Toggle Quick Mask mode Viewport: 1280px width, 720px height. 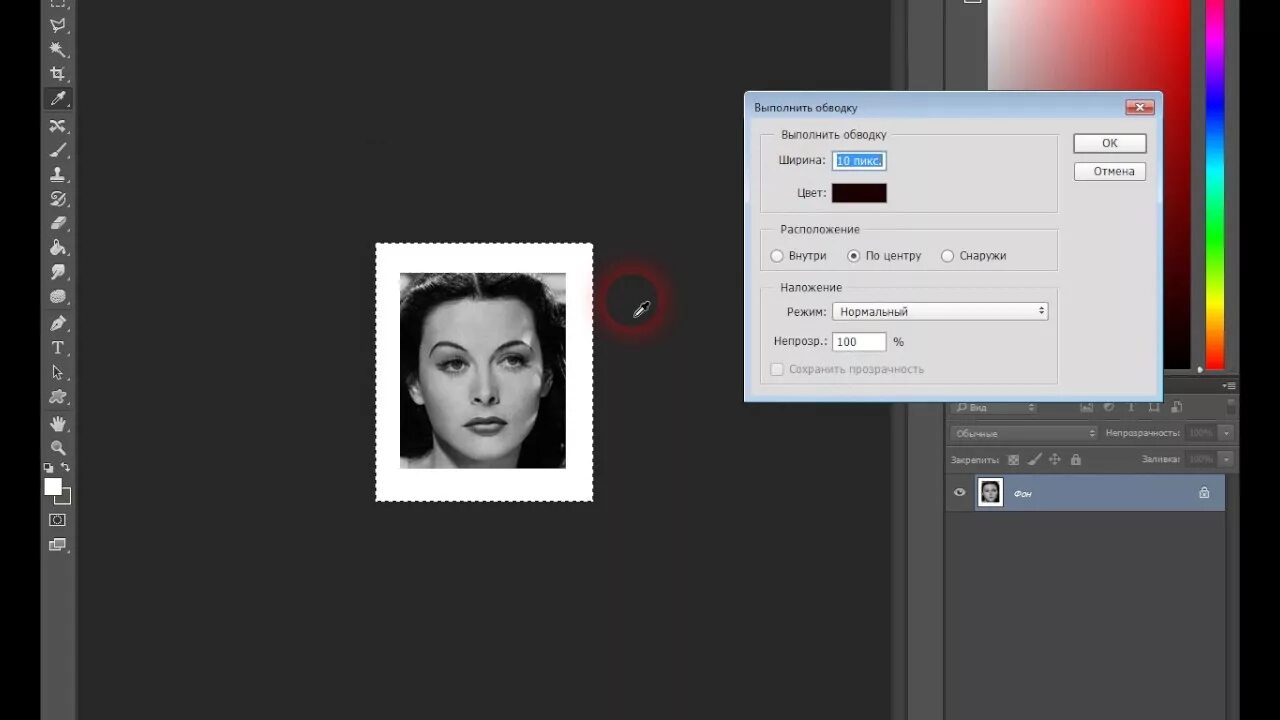[58, 520]
